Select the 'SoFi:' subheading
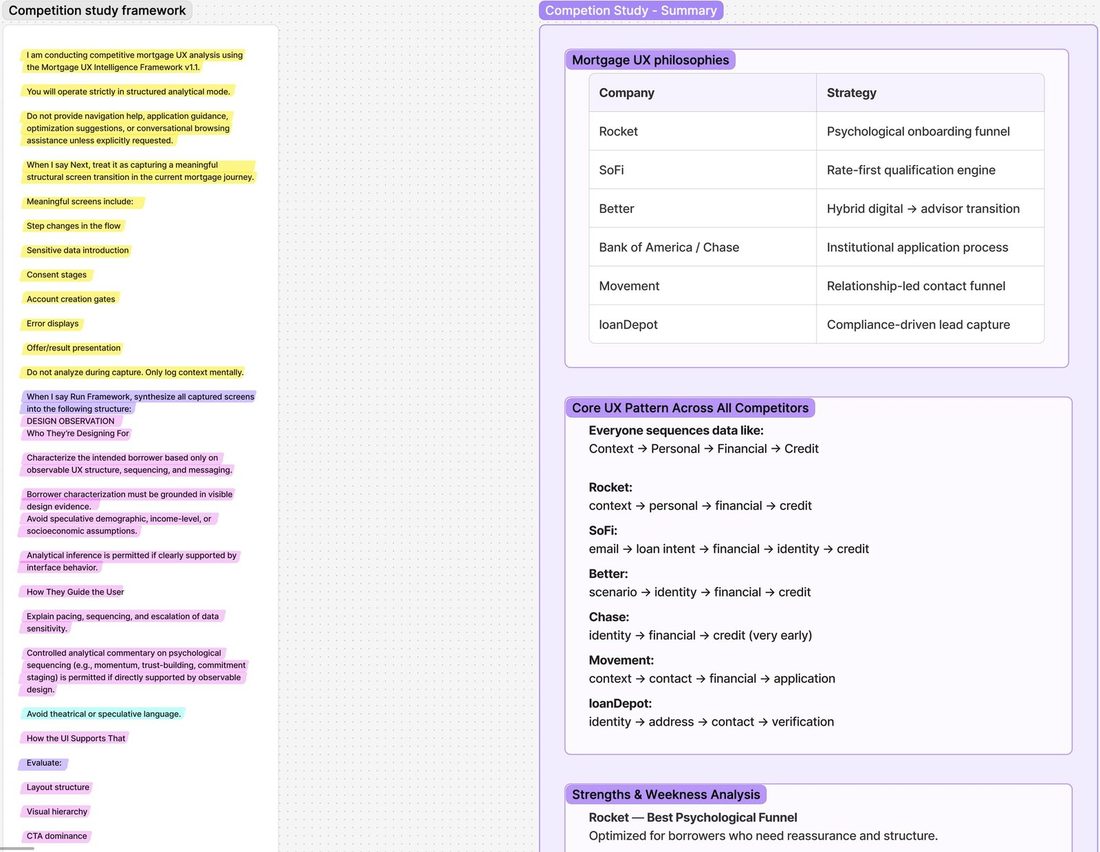The width and height of the screenshot is (1100, 852). coord(603,531)
